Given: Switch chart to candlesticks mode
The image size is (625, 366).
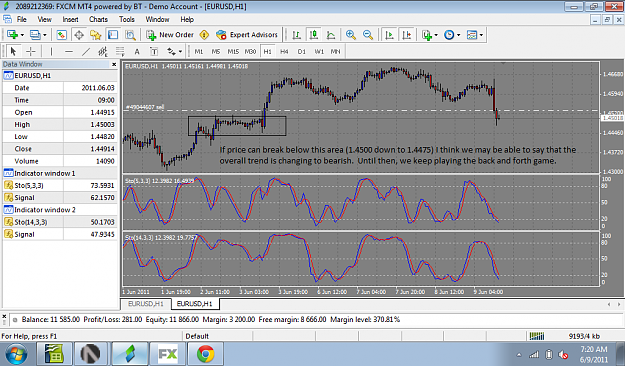Looking at the screenshot, I should tap(314, 35).
